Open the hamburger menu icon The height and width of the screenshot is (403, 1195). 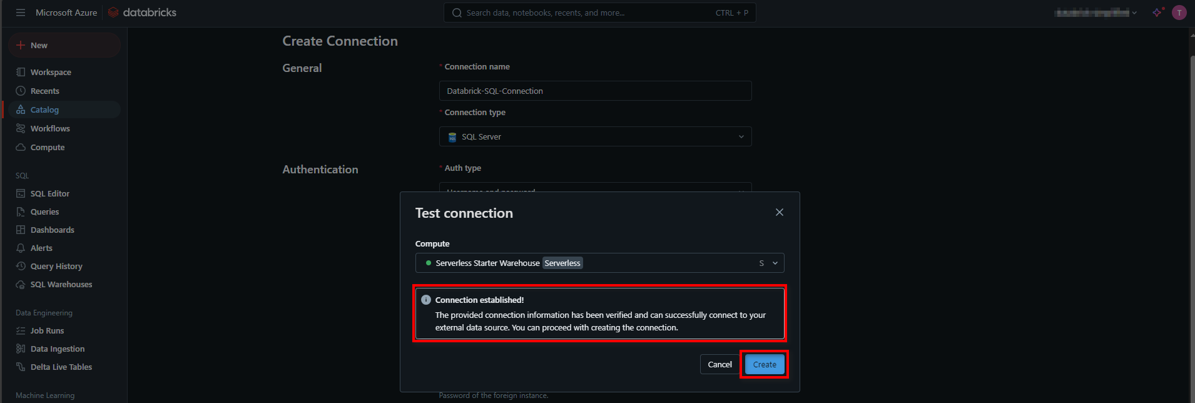(x=20, y=13)
